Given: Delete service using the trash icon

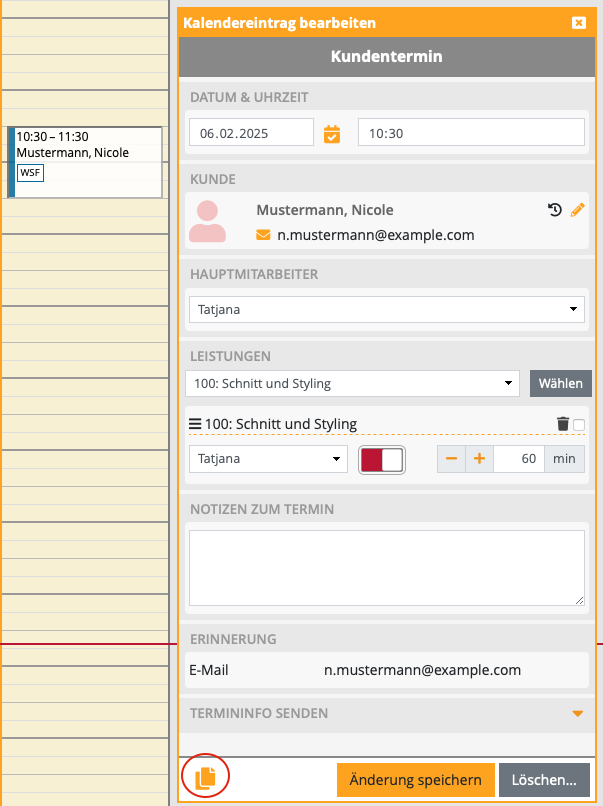Looking at the screenshot, I should (563, 424).
